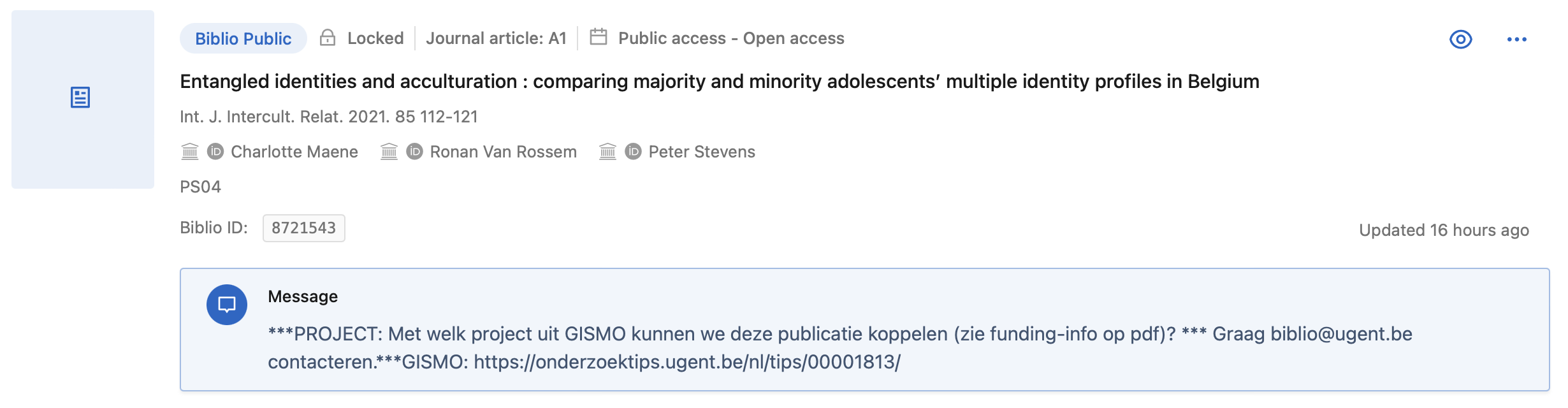Image resolution: width=1568 pixels, height=408 pixels.
Task: Click the institution icon before Charlotte Maene
Action: (x=189, y=152)
